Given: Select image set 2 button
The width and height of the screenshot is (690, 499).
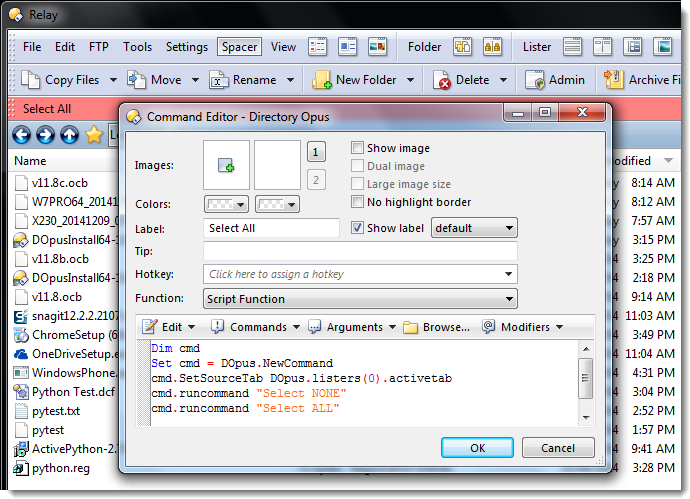Looking at the screenshot, I should (316, 180).
